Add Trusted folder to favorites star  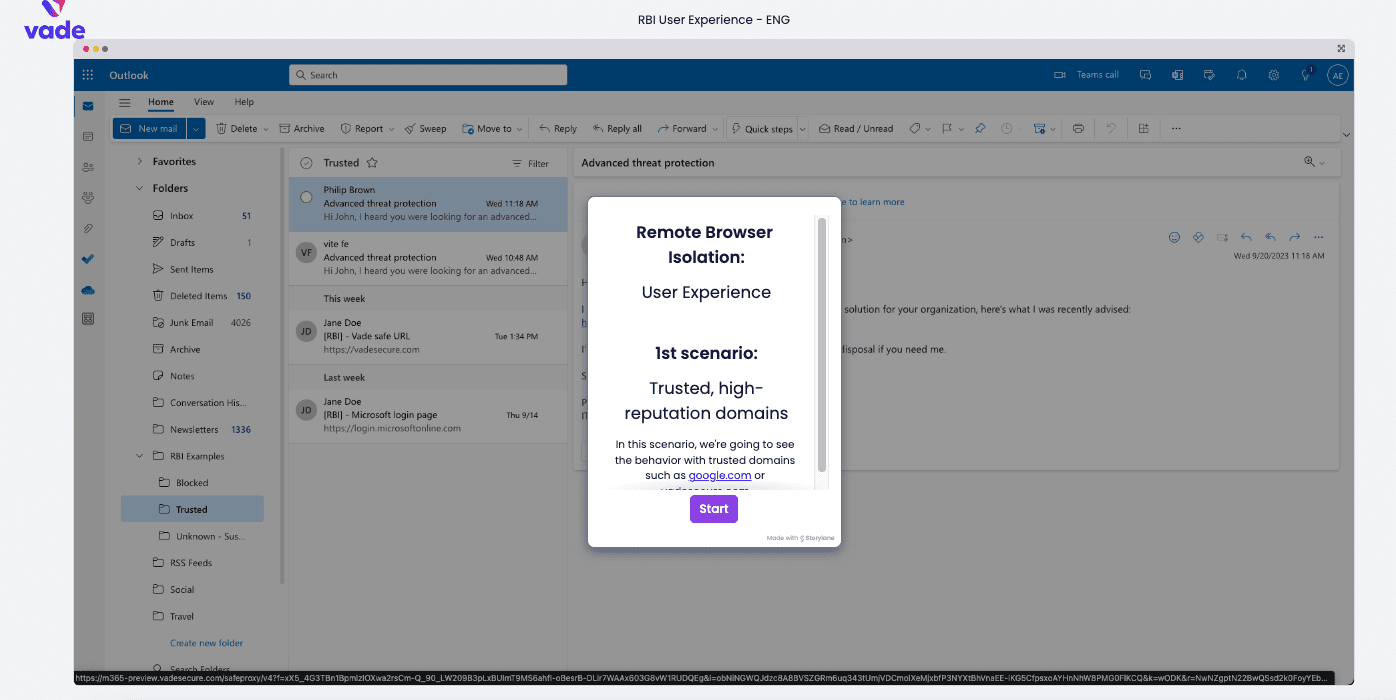tap(372, 163)
